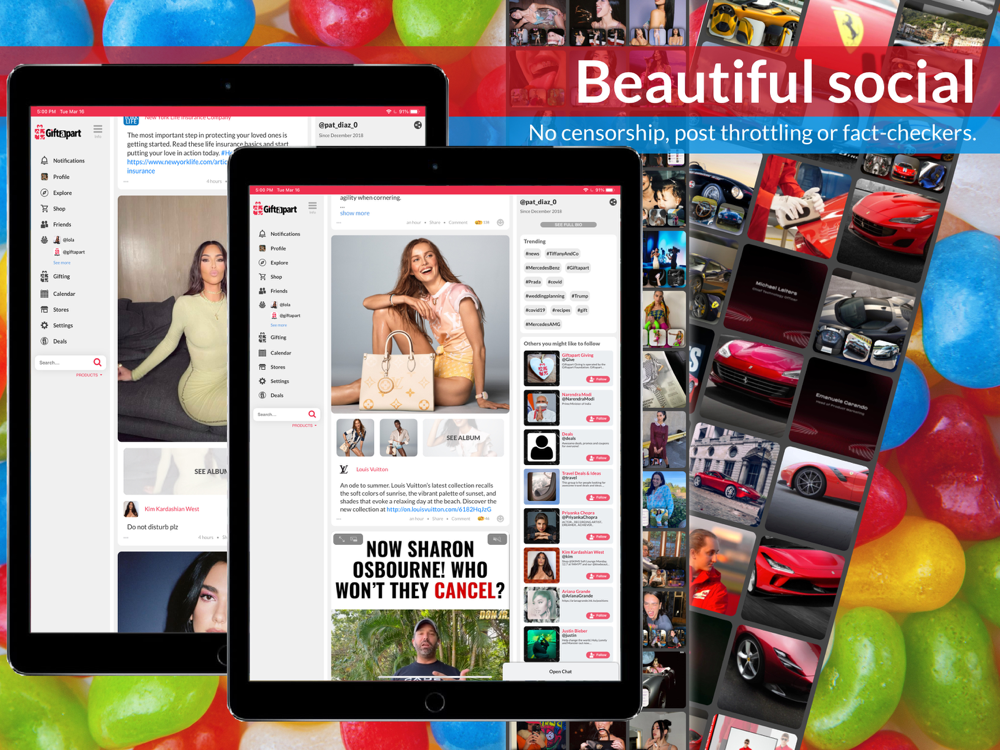The height and width of the screenshot is (750, 1000).
Task: Click search magnifier on back iPad
Action: (x=98, y=362)
